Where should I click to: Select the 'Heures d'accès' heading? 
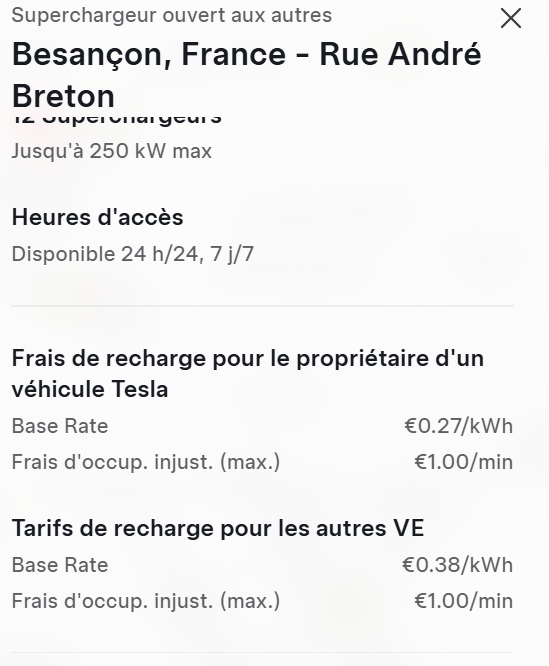click(98, 217)
